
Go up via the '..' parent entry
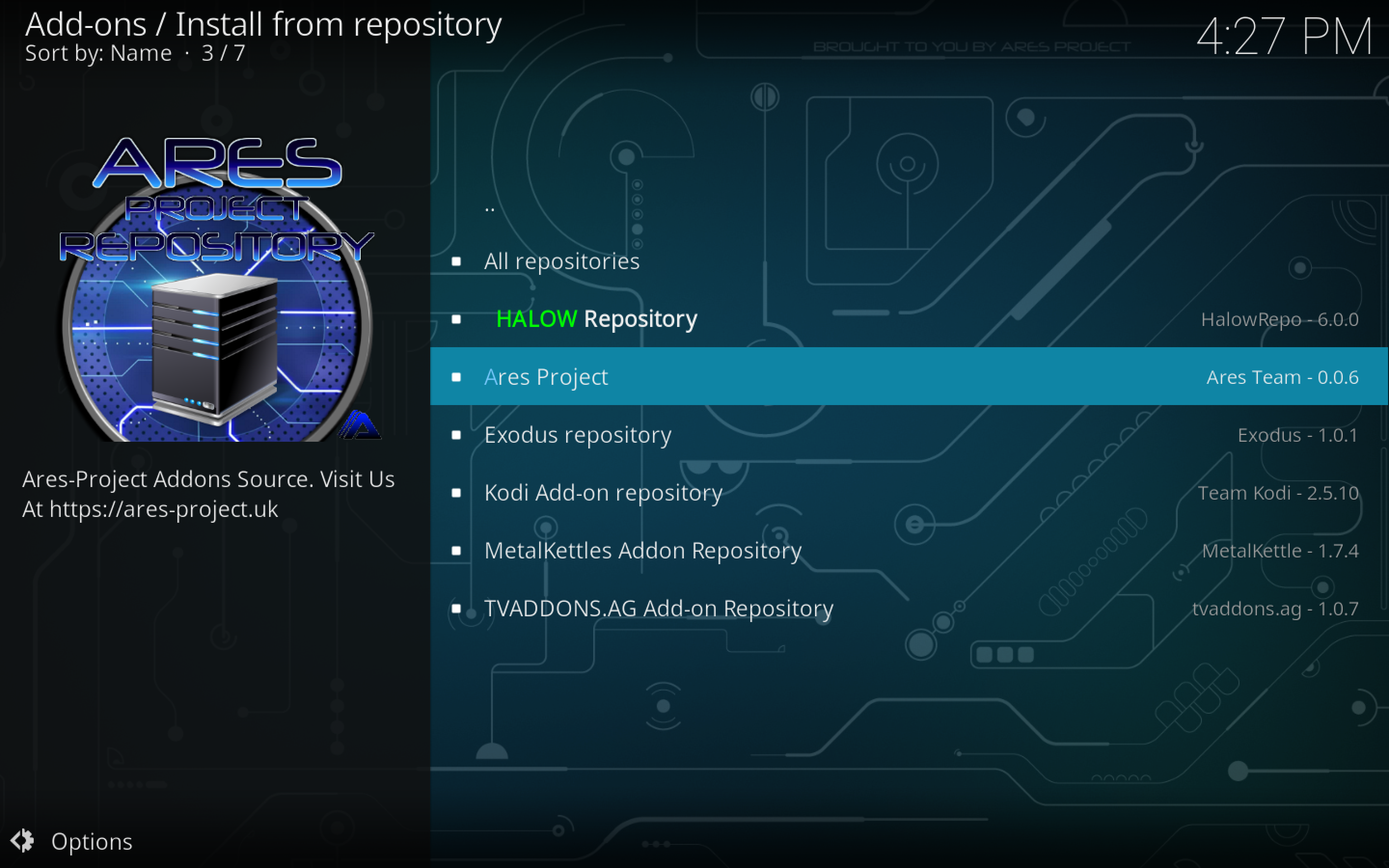pyautogui.click(x=909, y=203)
